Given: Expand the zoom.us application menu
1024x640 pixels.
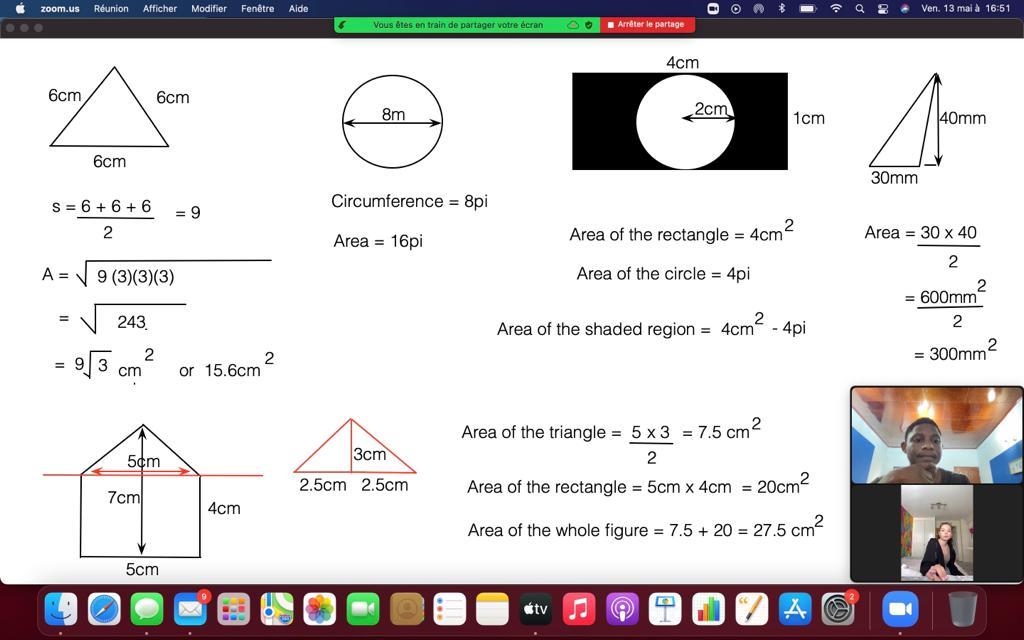Looking at the screenshot, I should click(60, 8).
